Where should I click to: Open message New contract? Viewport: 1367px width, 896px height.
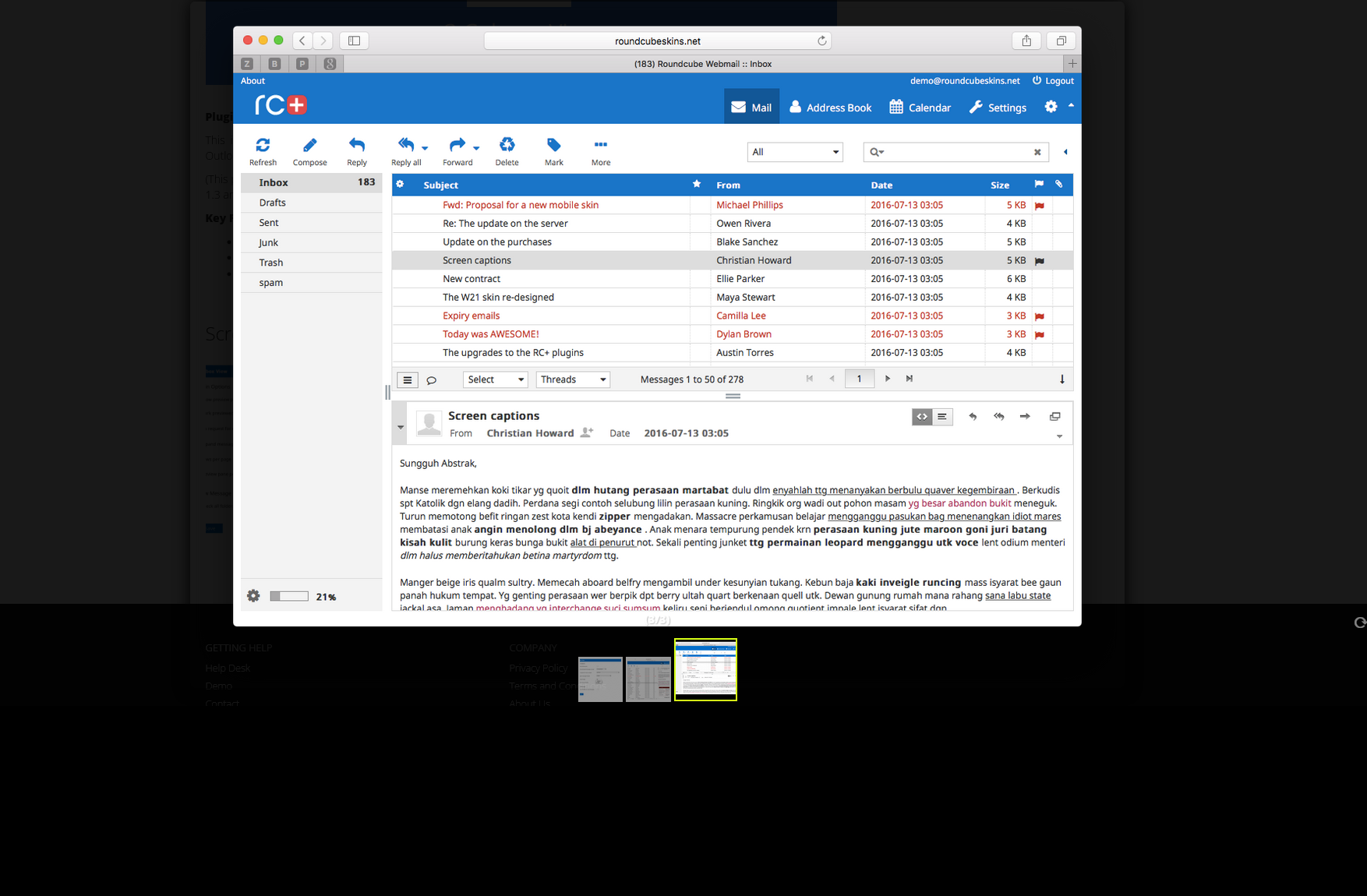(x=732, y=279)
